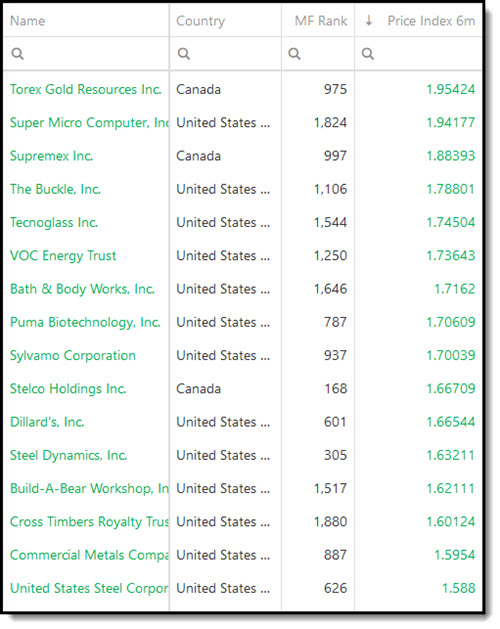This screenshot has height=629, width=500.
Task: Click the search icon under MF Rank column
Action: click(x=294, y=53)
